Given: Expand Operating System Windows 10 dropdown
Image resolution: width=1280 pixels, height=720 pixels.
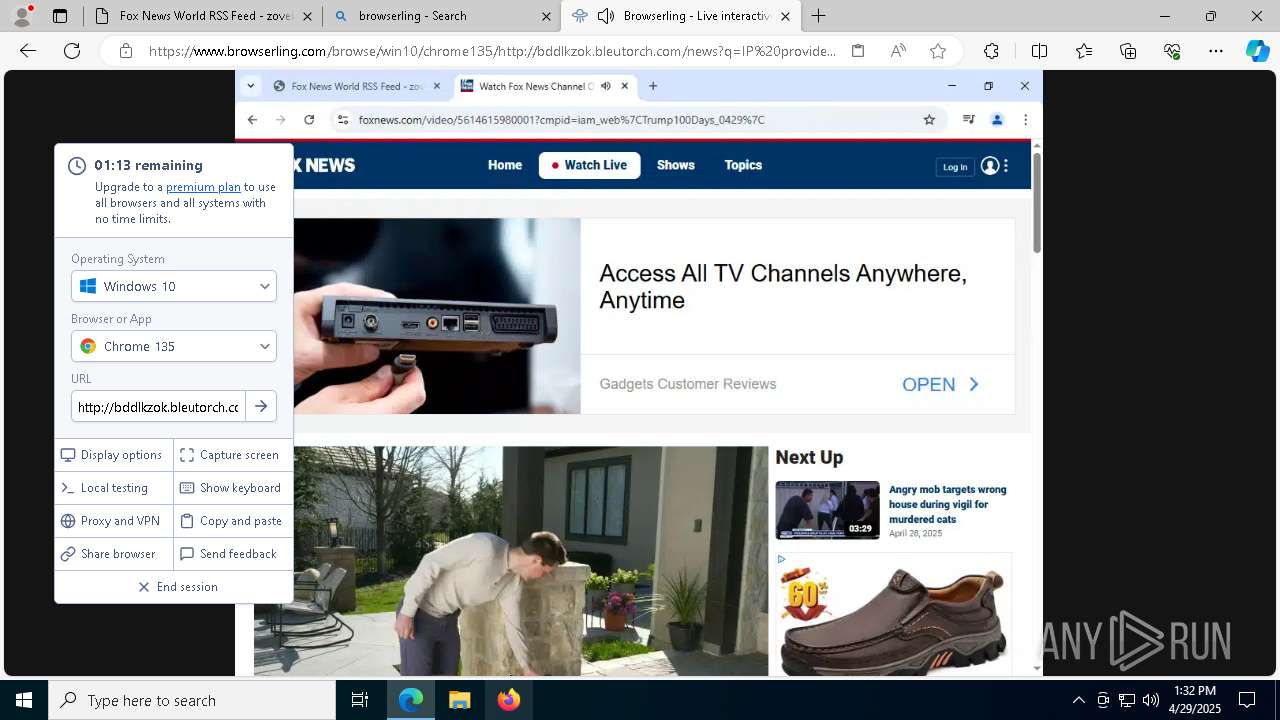Looking at the screenshot, I should point(174,286).
